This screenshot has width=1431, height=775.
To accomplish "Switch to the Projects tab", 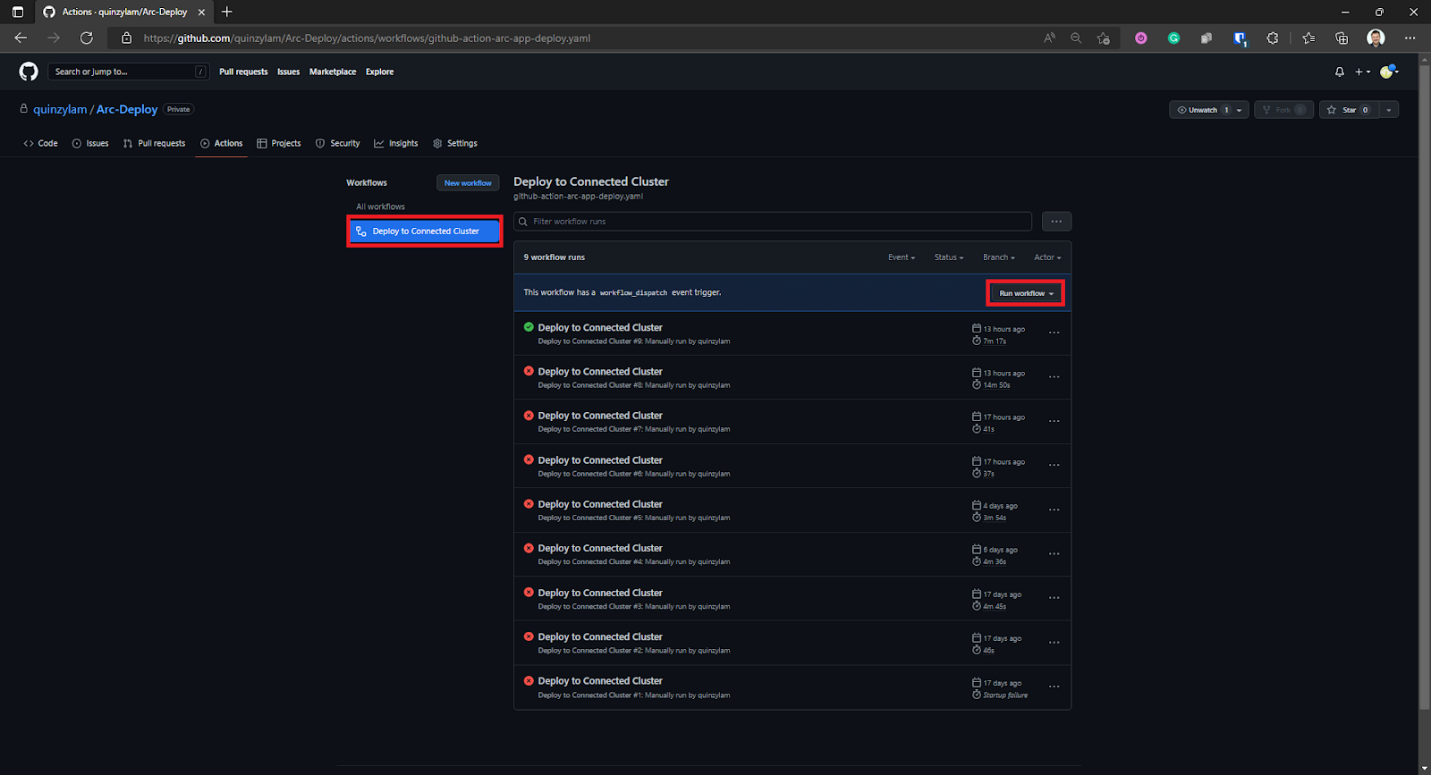I will point(279,143).
